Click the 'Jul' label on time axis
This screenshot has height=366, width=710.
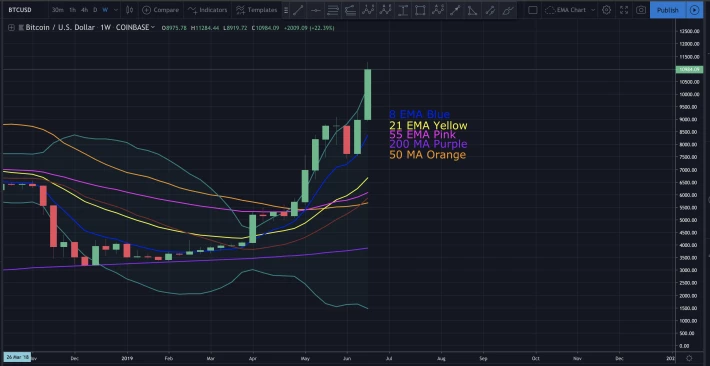(x=390, y=357)
